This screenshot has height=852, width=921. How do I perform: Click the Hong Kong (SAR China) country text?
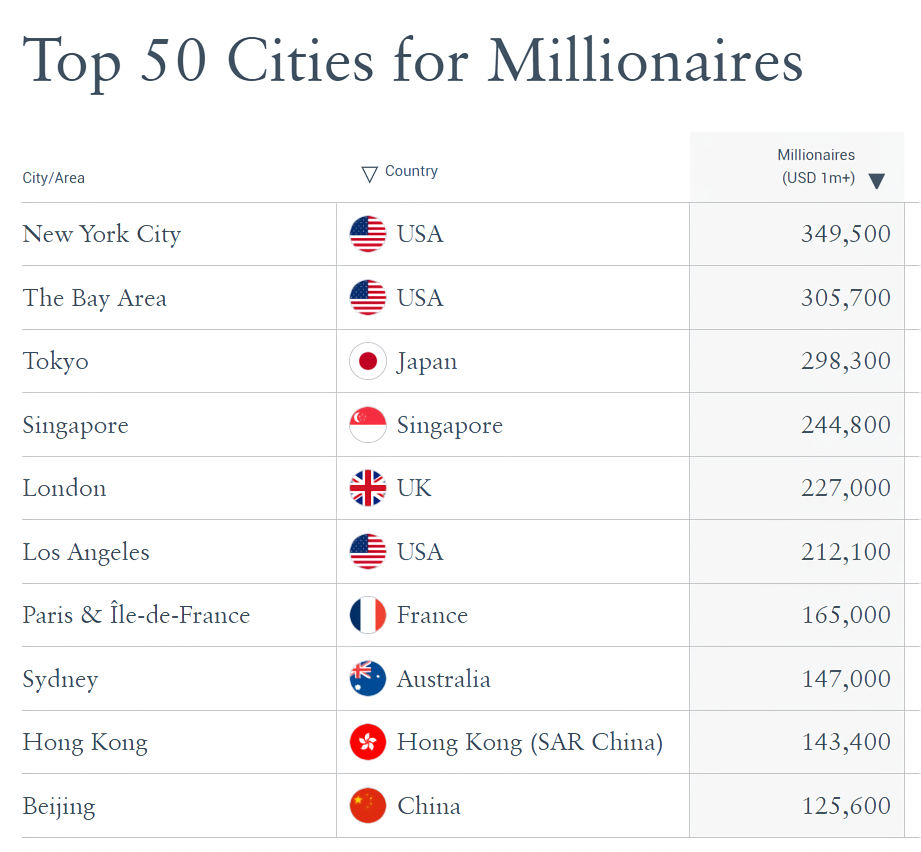pyautogui.click(x=529, y=742)
